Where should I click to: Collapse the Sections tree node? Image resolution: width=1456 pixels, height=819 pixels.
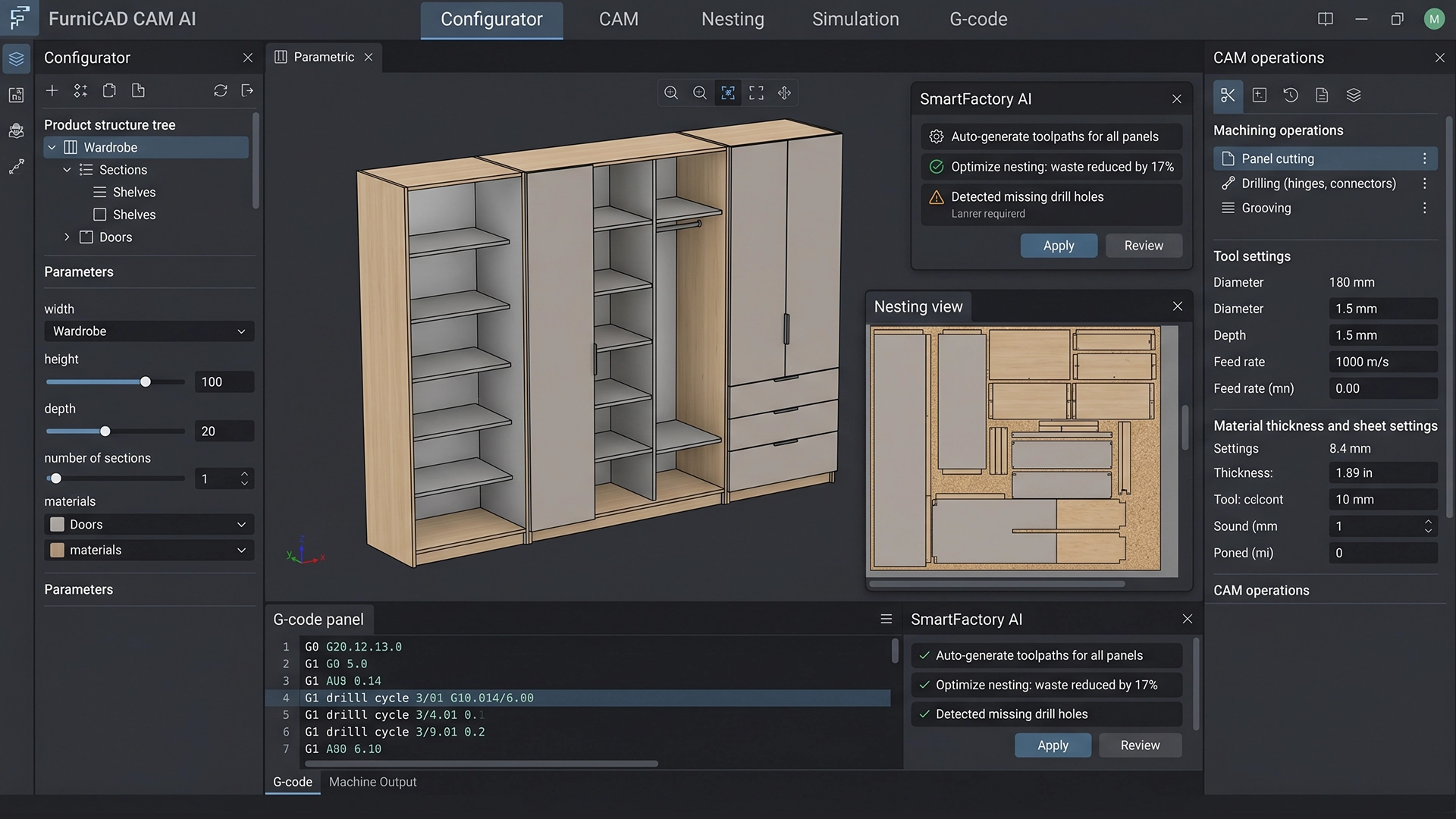pos(66,170)
